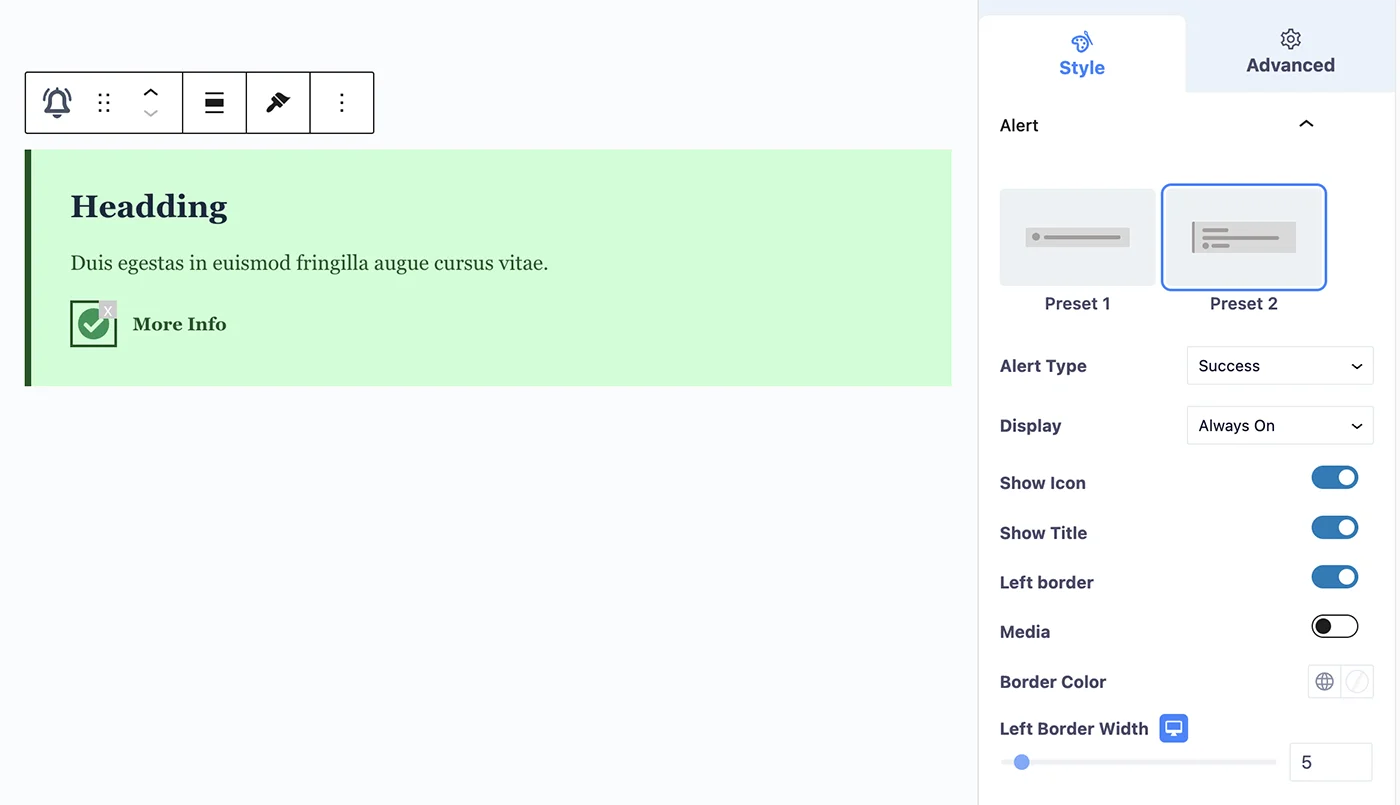Click the global color globe icon
Viewport: 1400px width, 805px height.
click(1325, 682)
